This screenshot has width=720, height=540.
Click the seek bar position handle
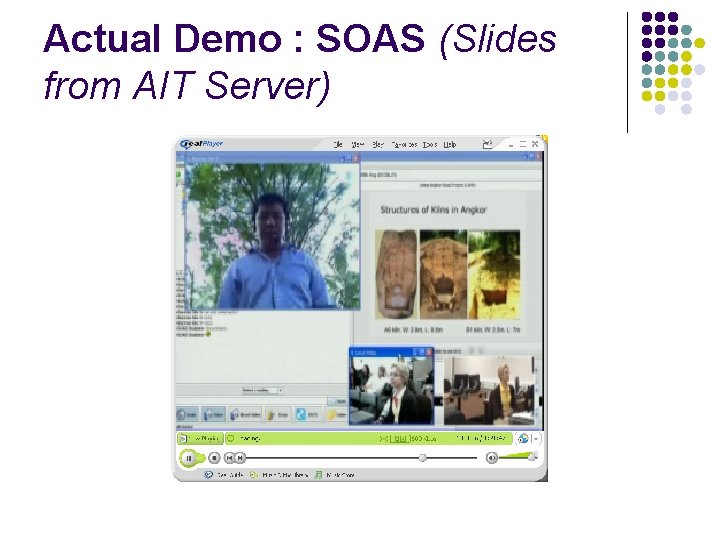point(422,457)
